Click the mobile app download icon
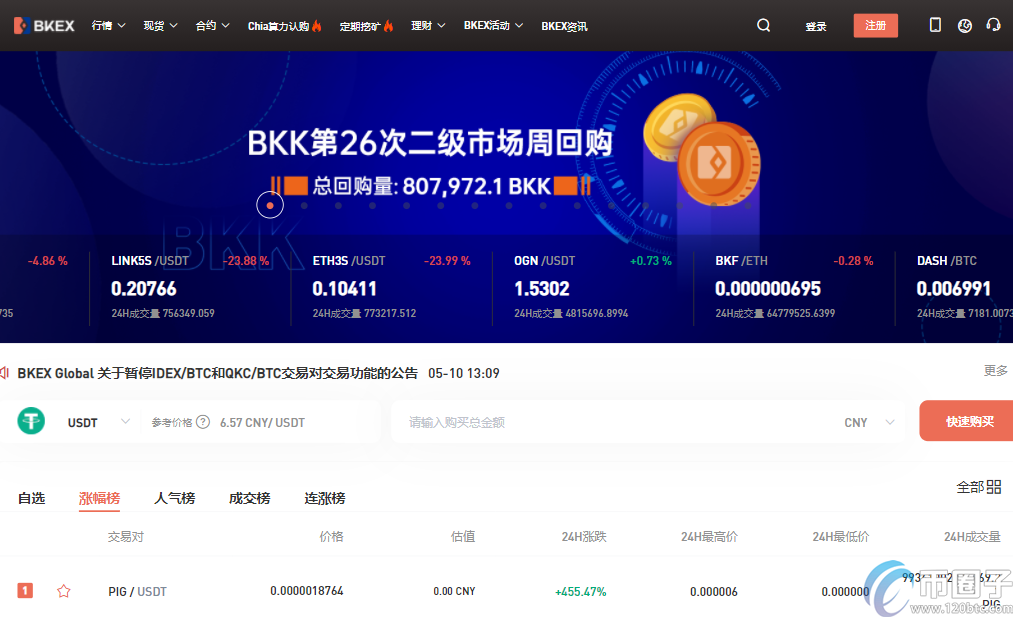The image size is (1013, 617). coord(935,25)
